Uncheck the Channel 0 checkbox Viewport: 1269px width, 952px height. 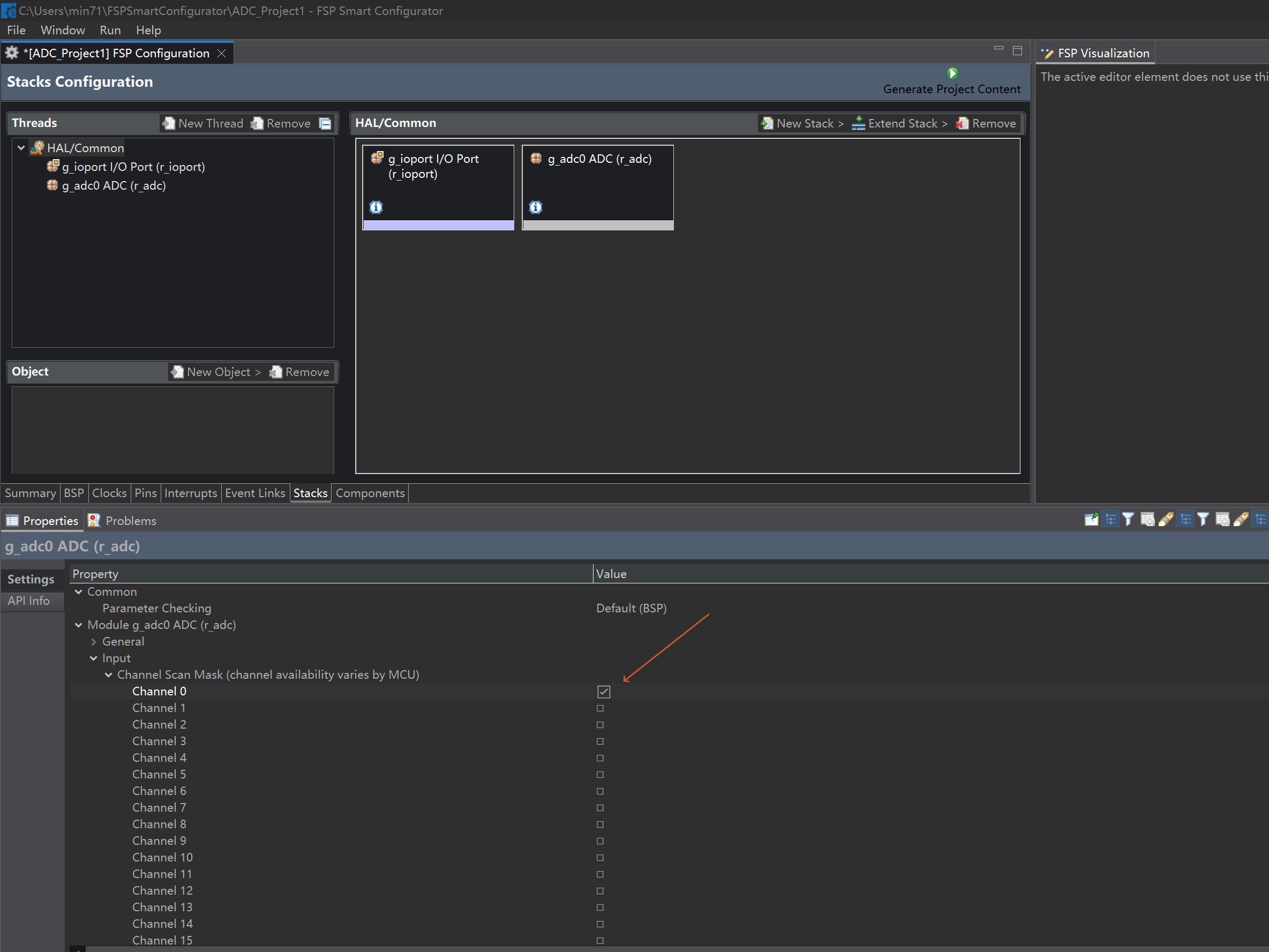coord(604,692)
